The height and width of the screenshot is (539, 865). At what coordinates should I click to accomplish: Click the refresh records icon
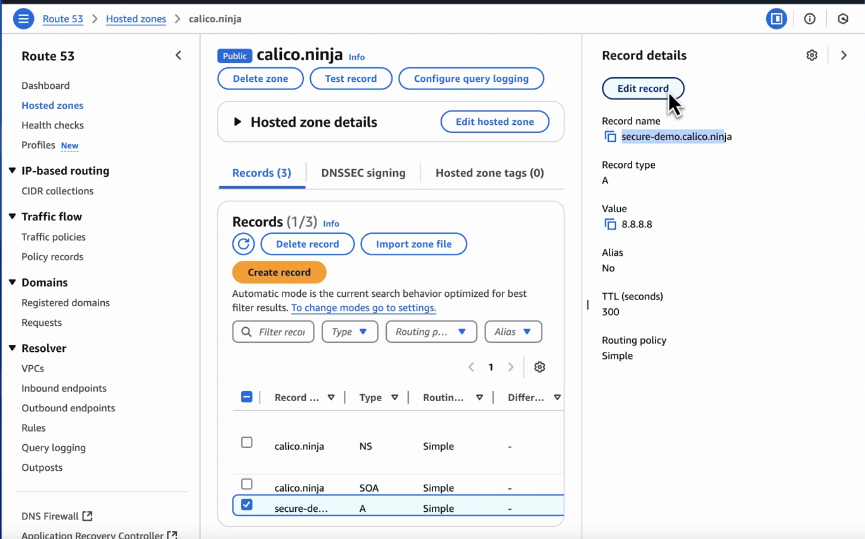coord(243,244)
